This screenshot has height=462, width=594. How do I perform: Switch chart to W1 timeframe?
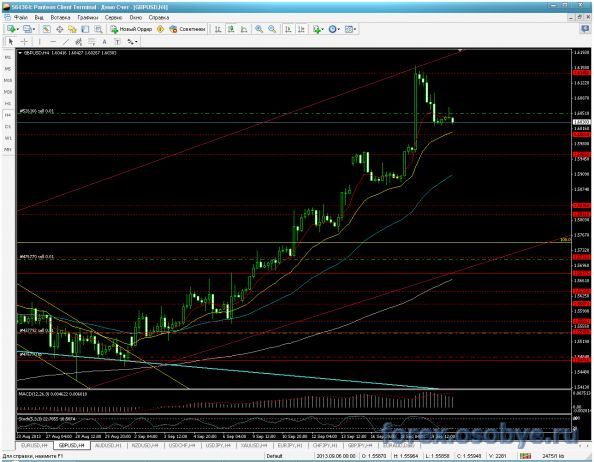pyautogui.click(x=8, y=138)
